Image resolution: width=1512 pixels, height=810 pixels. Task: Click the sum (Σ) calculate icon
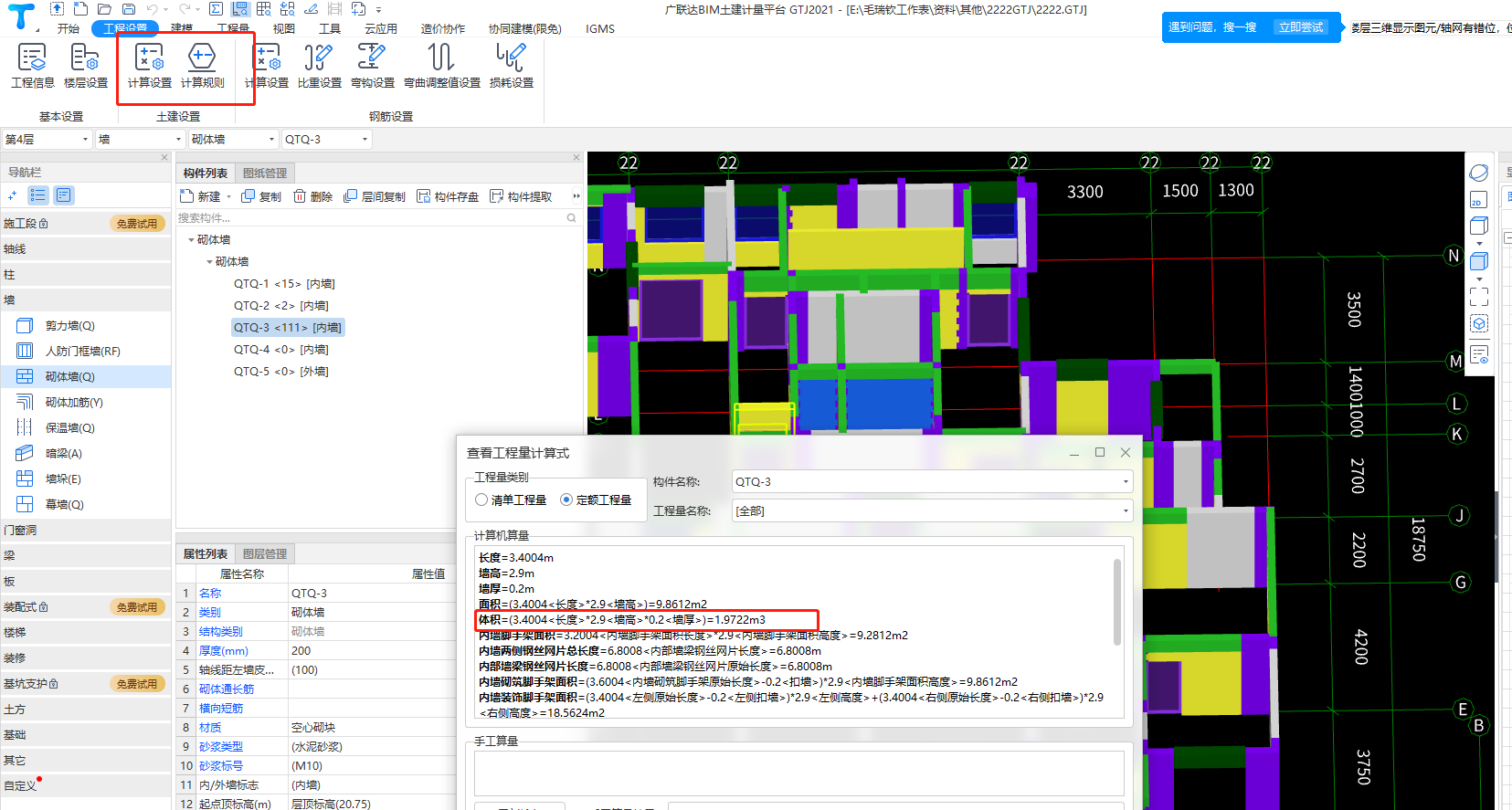click(216, 9)
